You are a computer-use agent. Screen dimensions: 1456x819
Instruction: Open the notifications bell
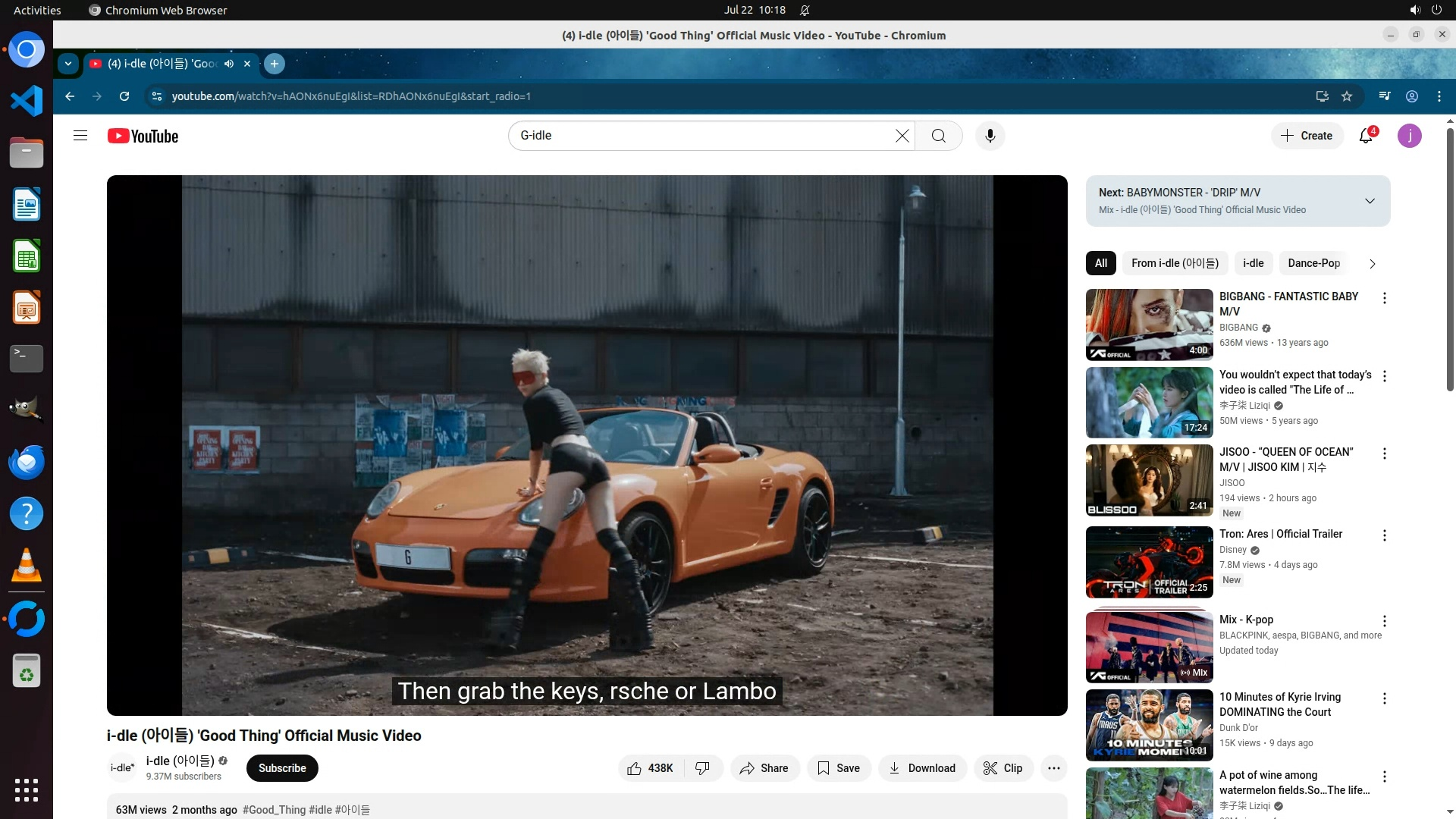(1366, 136)
